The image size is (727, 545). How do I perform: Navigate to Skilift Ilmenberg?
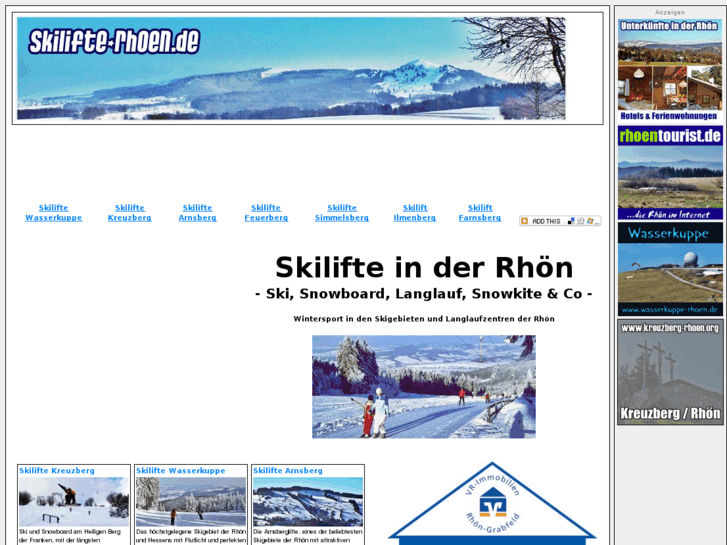(x=415, y=212)
